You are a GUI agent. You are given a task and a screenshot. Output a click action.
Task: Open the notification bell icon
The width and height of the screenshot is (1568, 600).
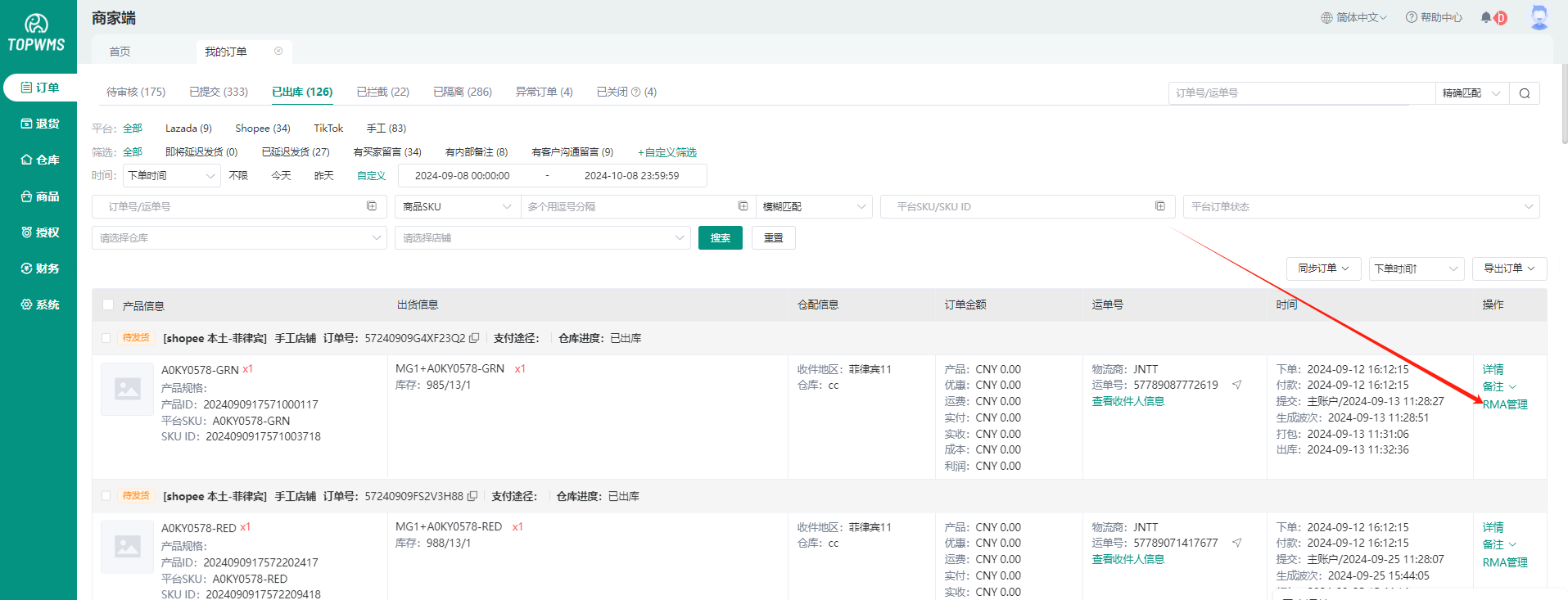(1485, 17)
